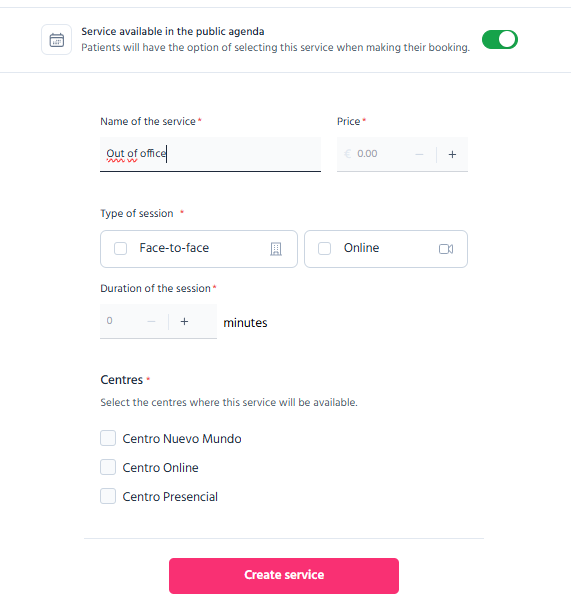The image size is (571, 615).
Task: Disable the public agenda availability toggle
Action: [500, 40]
